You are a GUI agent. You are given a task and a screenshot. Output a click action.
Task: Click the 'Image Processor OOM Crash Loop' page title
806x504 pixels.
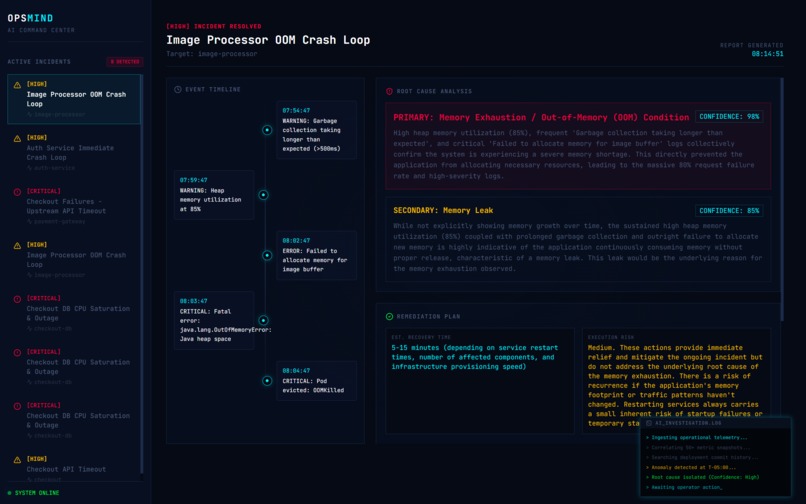tap(268, 40)
